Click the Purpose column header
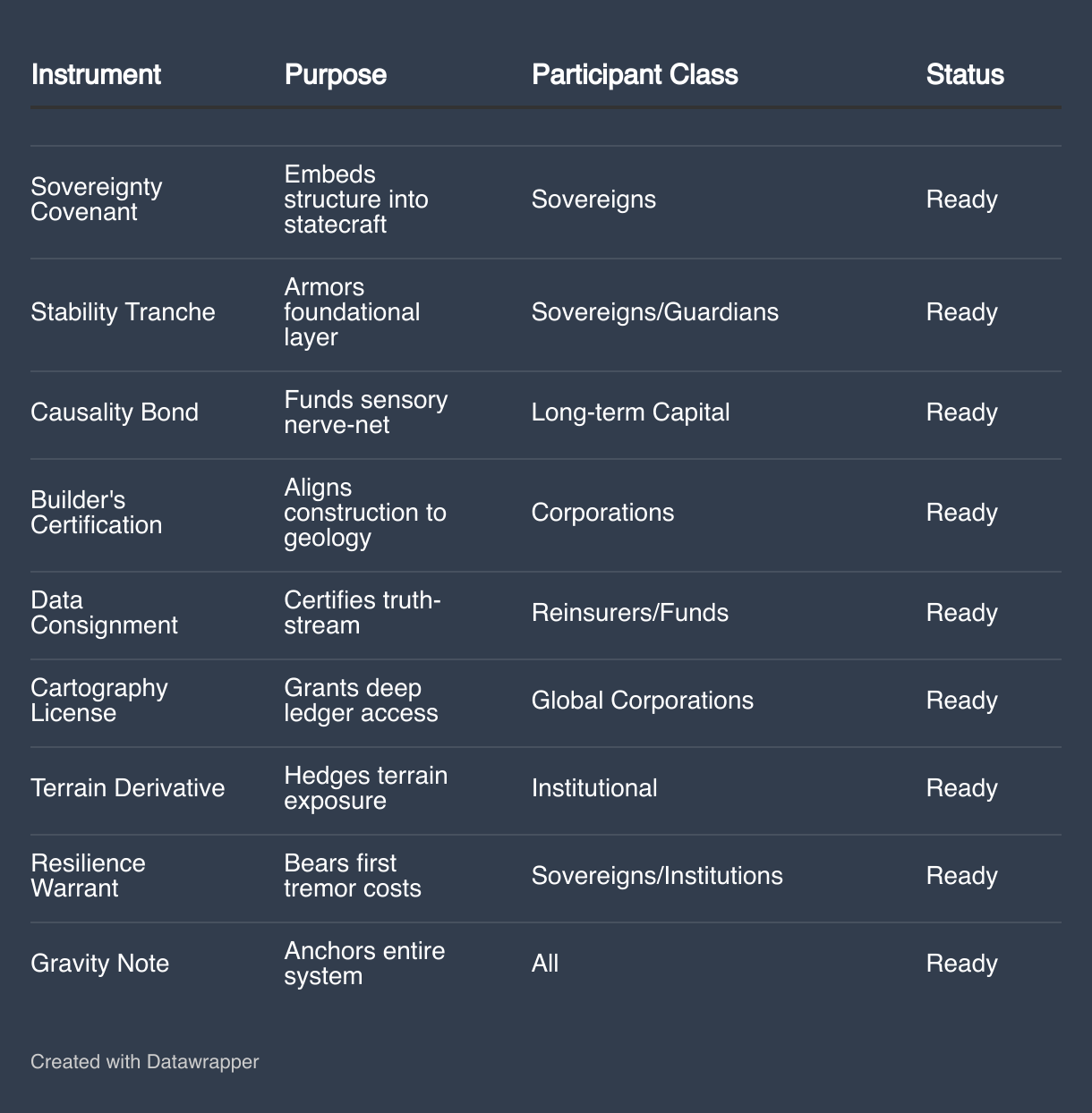Image resolution: width=1092 pixels, height=1113 pixels. [335, 74]
